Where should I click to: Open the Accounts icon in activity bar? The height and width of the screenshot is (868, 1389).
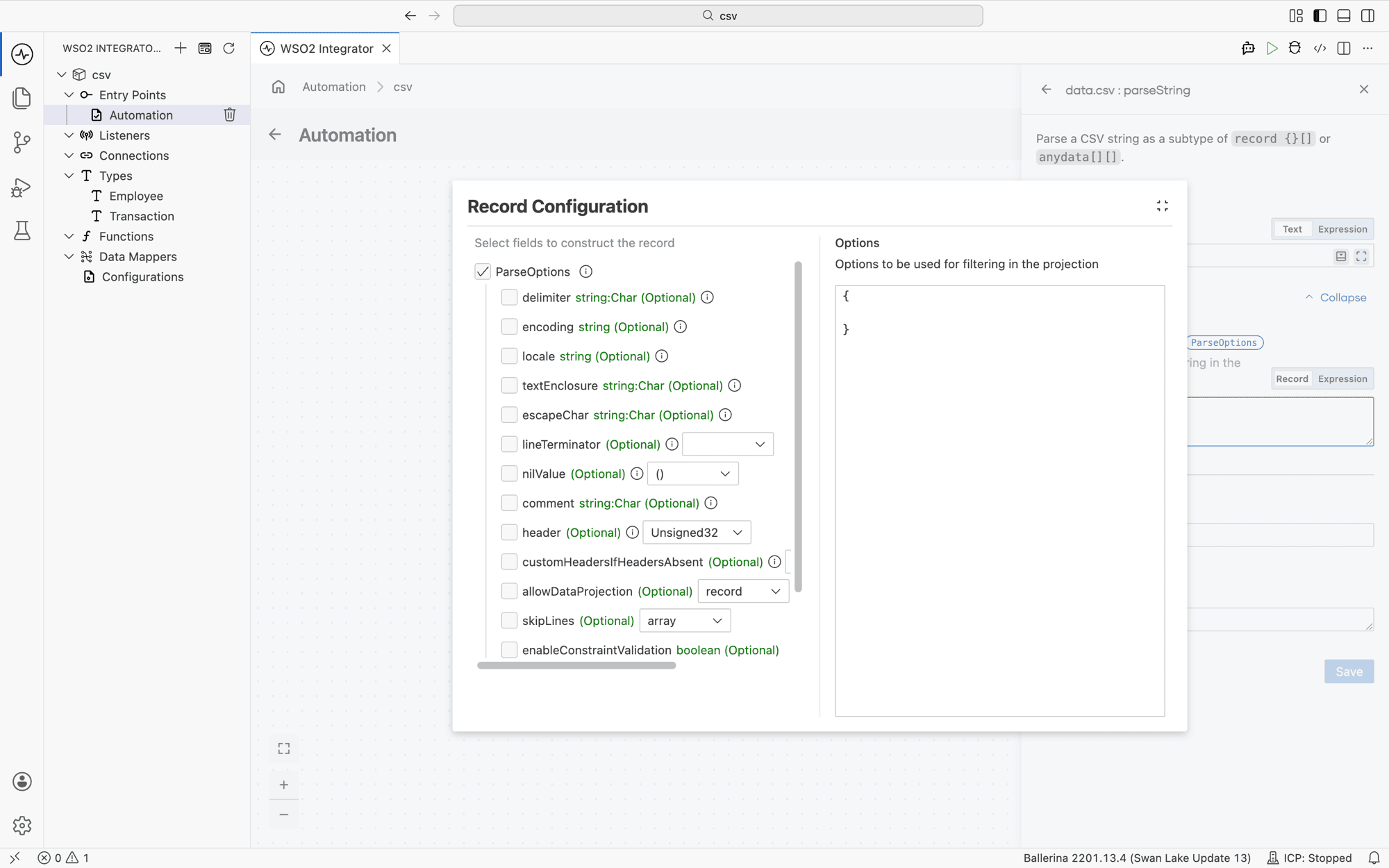click(x=22, y=782)
